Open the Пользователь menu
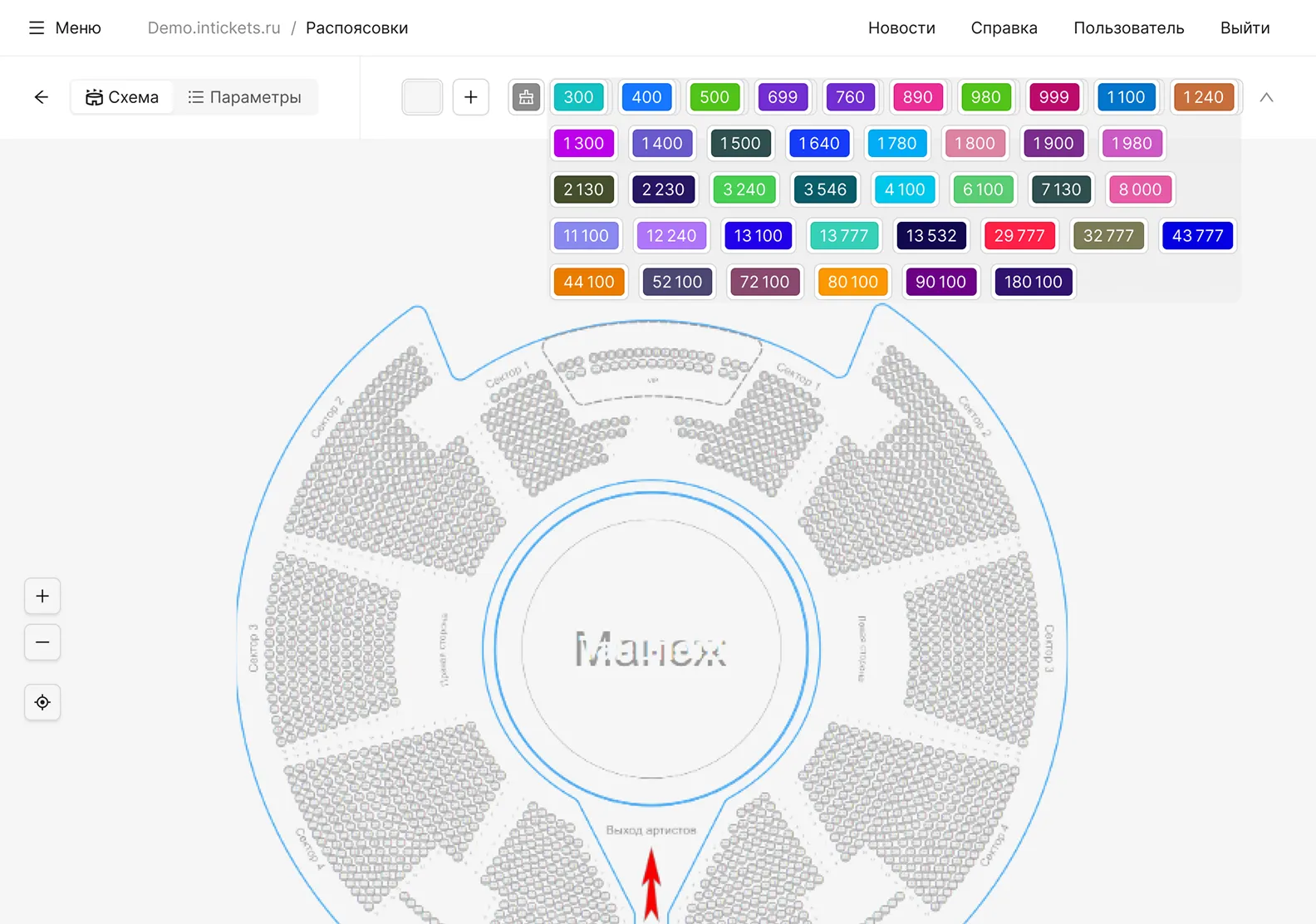This screenshot has height=924, width=1316. tap(1128, 28)
